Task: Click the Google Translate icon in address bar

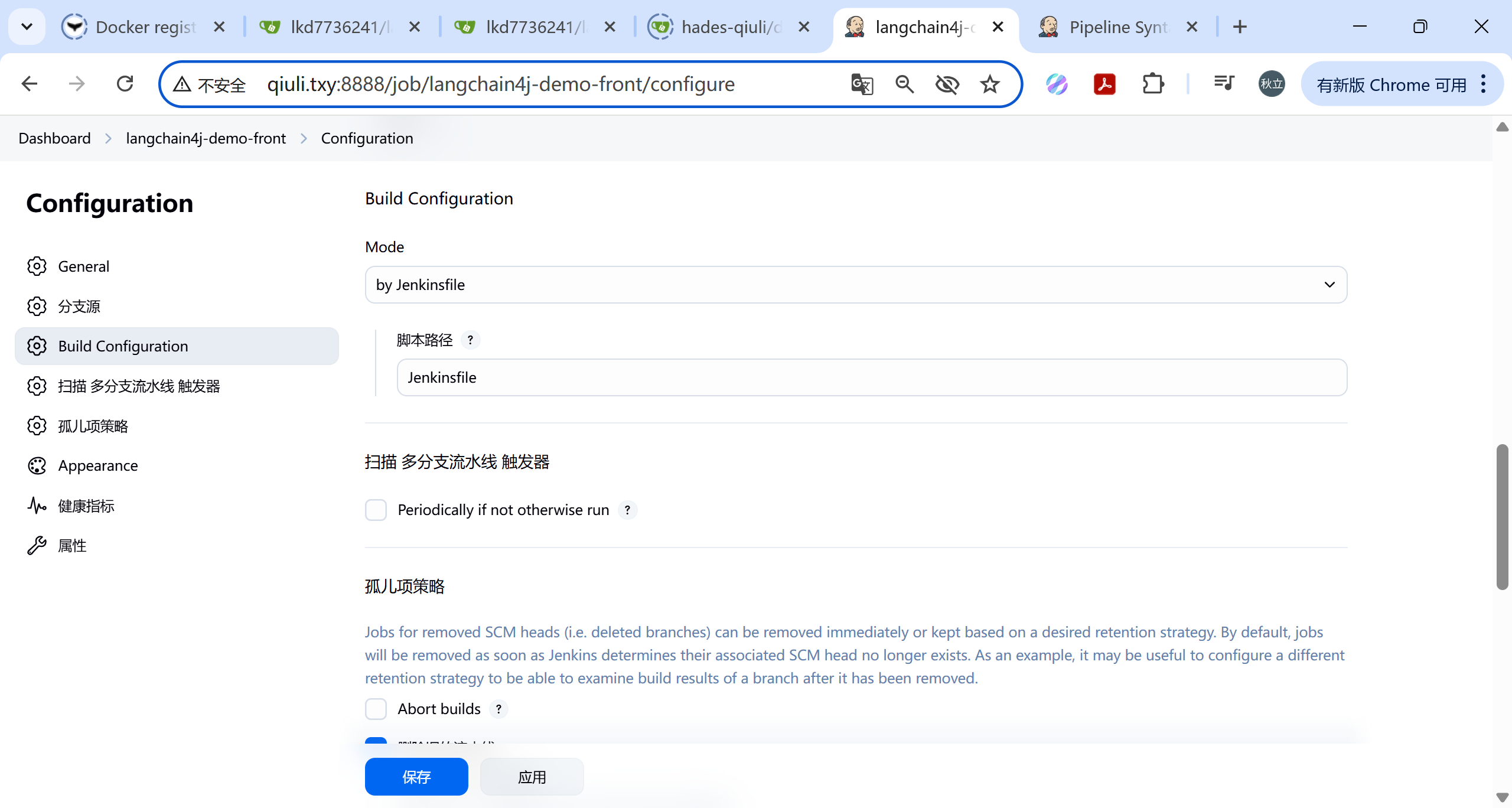Action: 862,84
